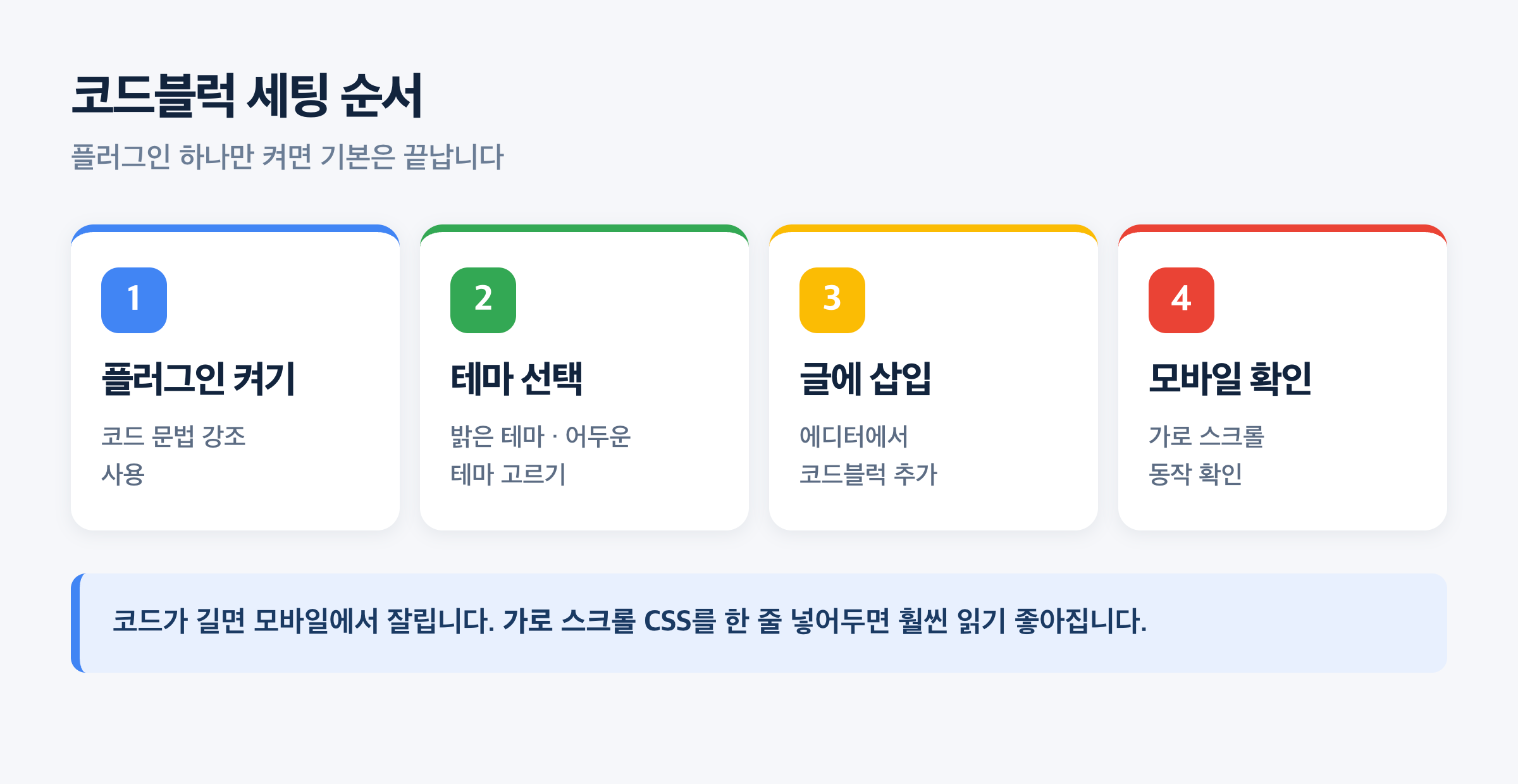Click the 밝은 테마 · 어두운 테마 고르기 text

click(541, 455)
